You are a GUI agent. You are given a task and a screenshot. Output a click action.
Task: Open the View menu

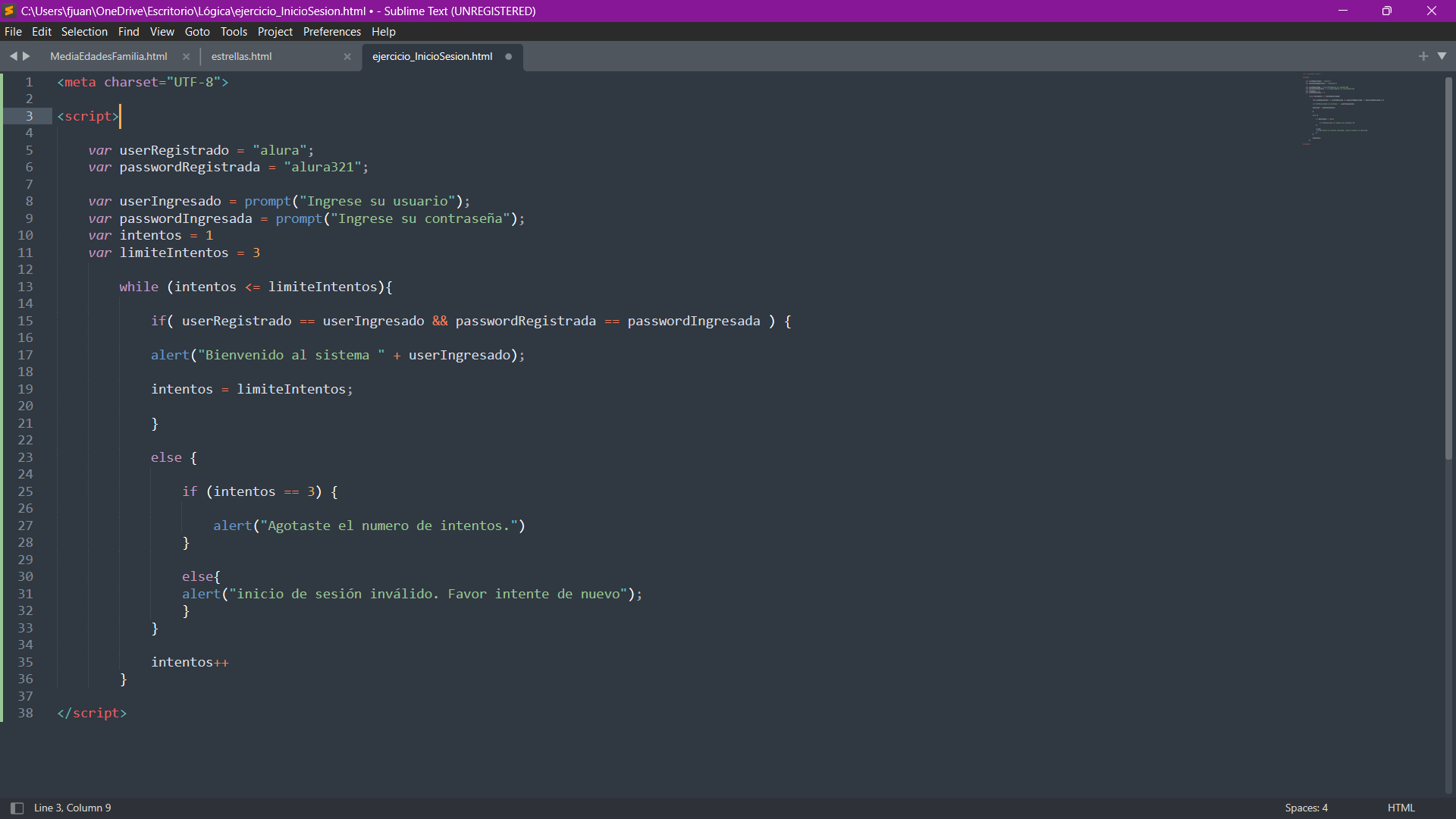pyautogui.click(x=162, y=32)
